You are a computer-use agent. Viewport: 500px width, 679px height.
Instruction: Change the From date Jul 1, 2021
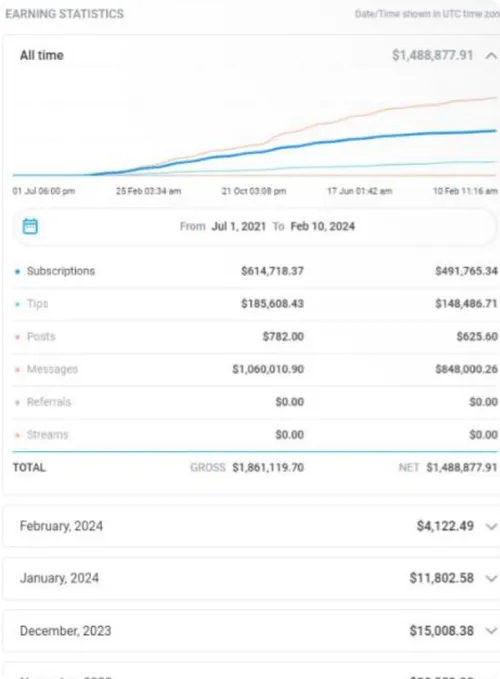[x=239, y=226]
